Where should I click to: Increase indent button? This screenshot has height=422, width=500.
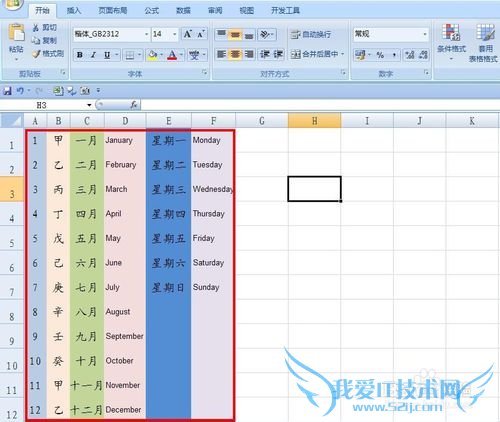[x=278, y=54]
